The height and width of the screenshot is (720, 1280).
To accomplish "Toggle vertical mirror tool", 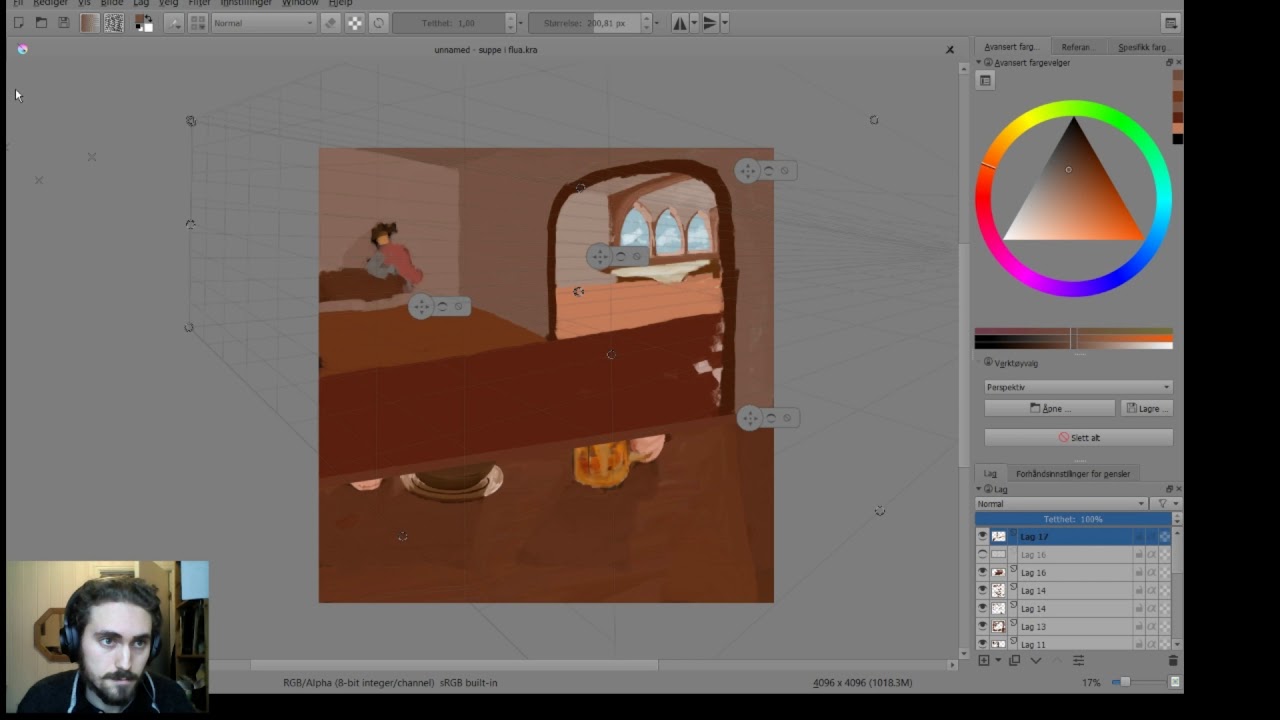I will pos(710,23).
